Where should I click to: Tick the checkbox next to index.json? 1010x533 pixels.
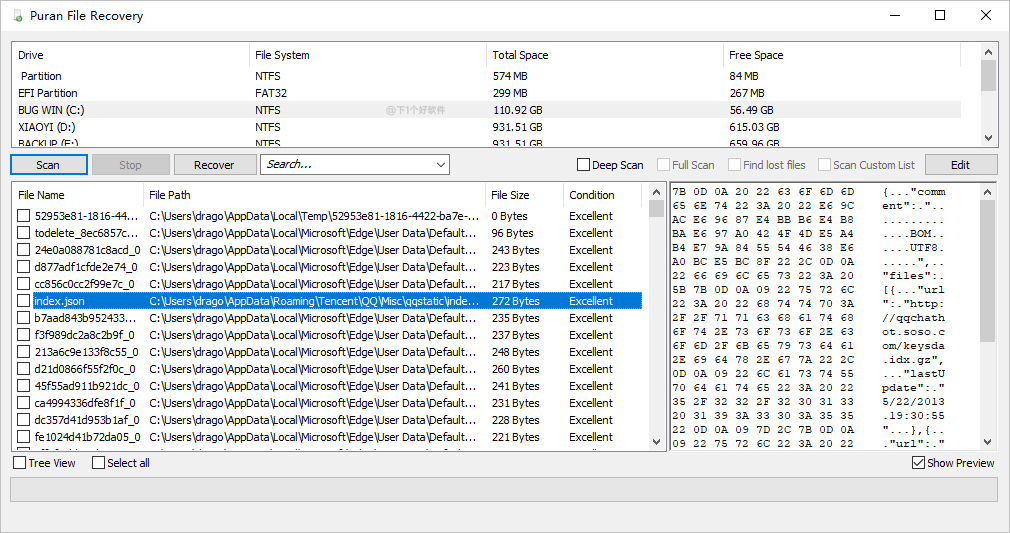(x=24, y=301)
